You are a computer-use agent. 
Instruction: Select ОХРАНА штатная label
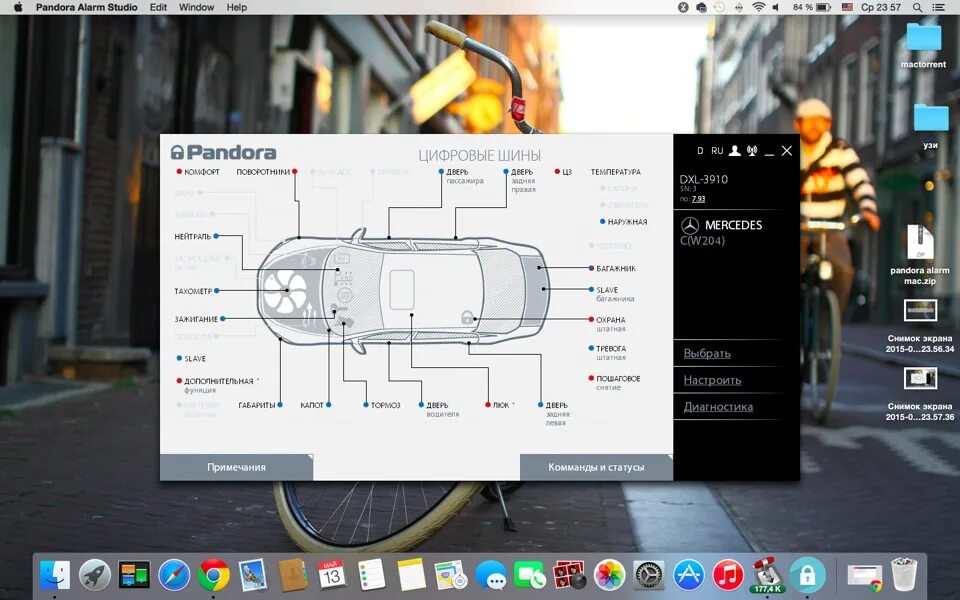[x=611, y=324]
